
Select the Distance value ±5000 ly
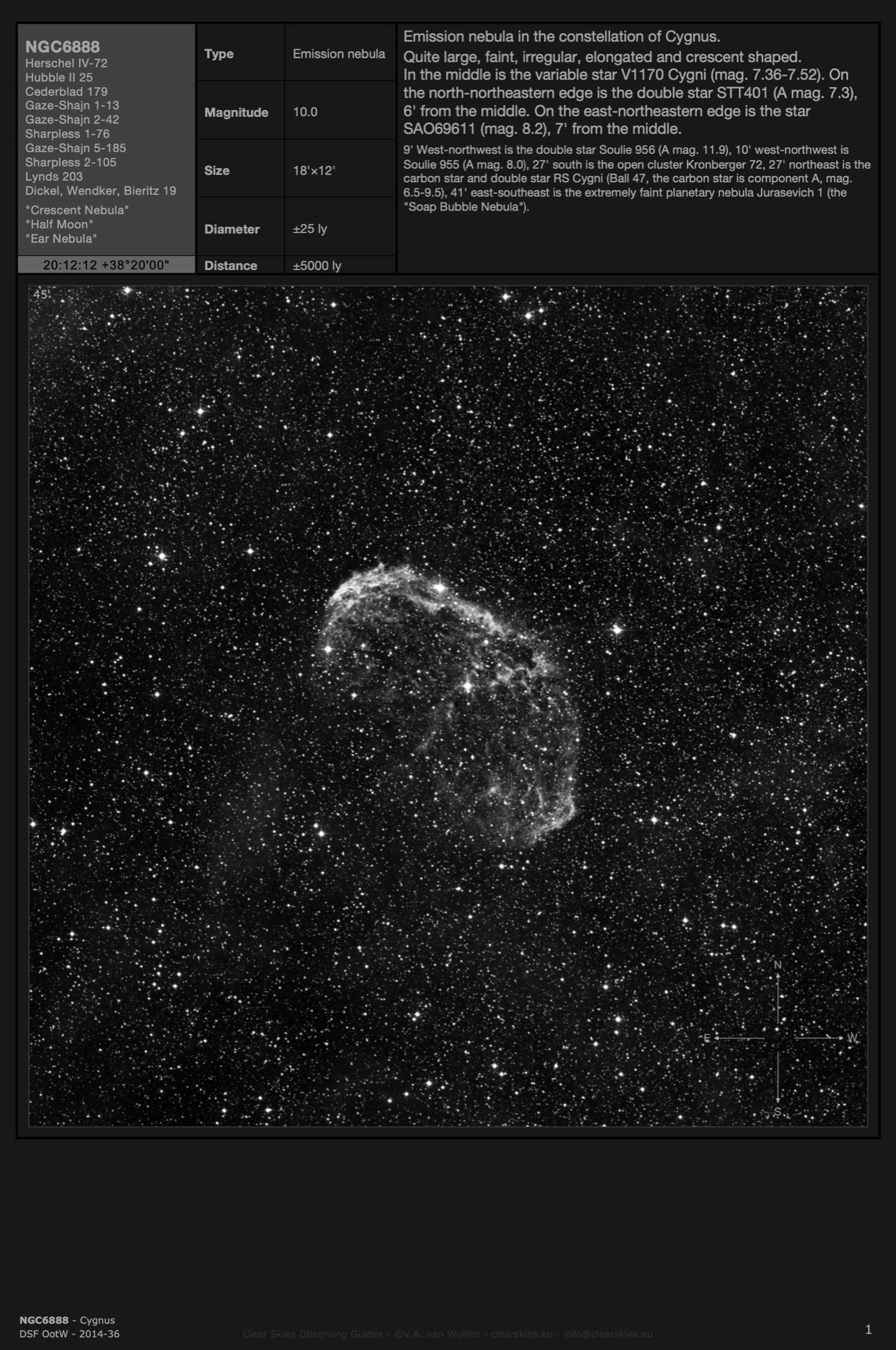tap(317, 265)
